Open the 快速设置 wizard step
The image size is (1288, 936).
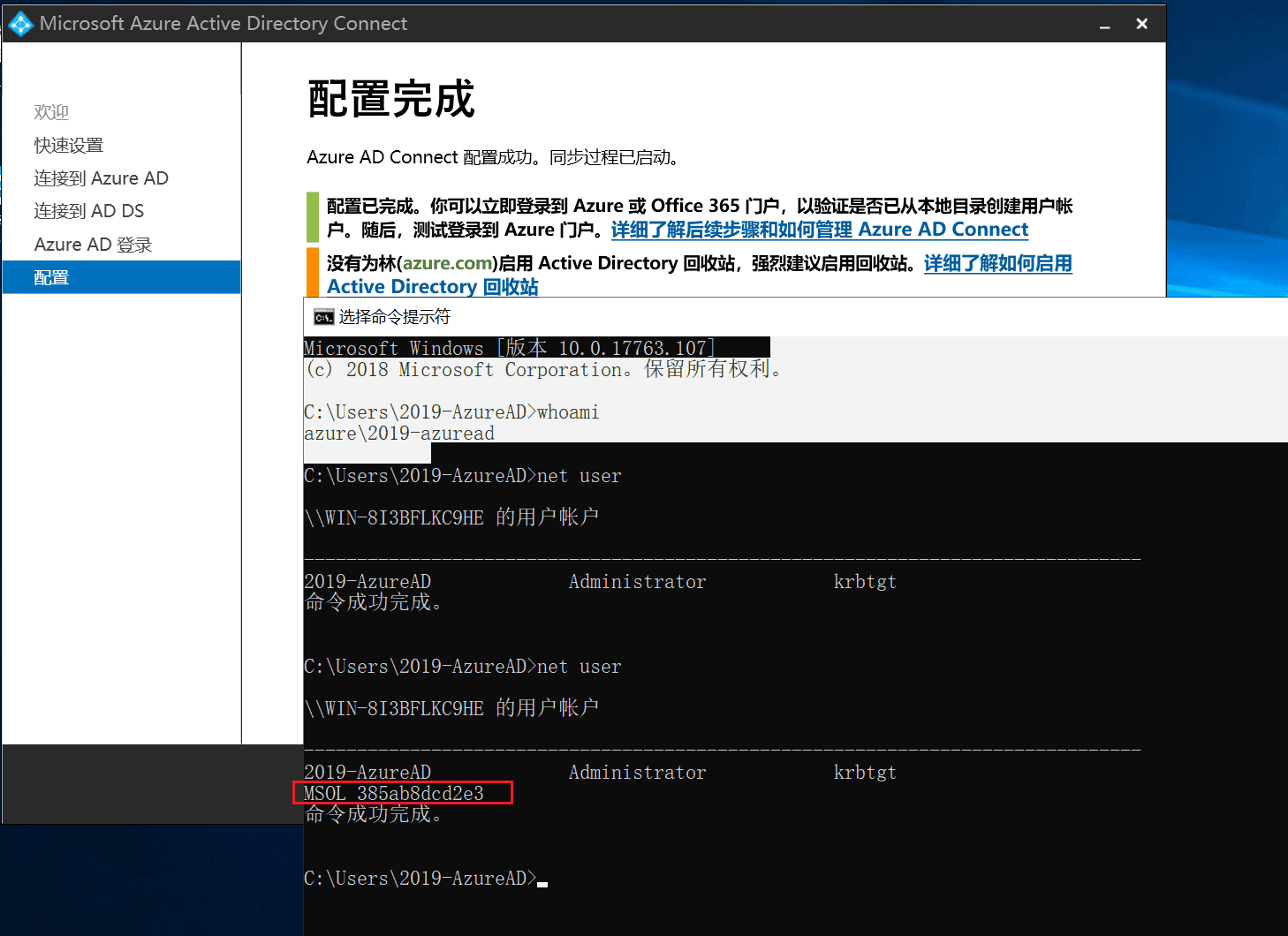[x=69, y=145]
